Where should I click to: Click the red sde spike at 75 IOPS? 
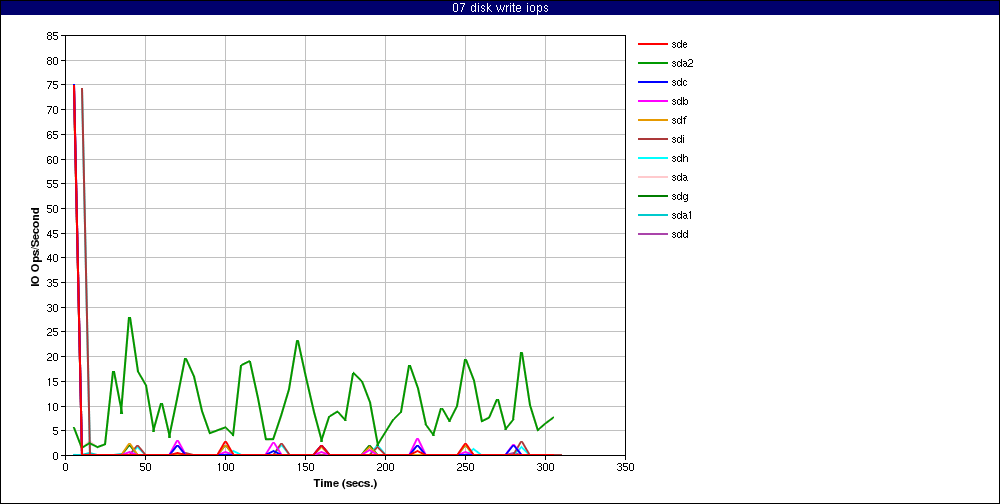point(74,85)
